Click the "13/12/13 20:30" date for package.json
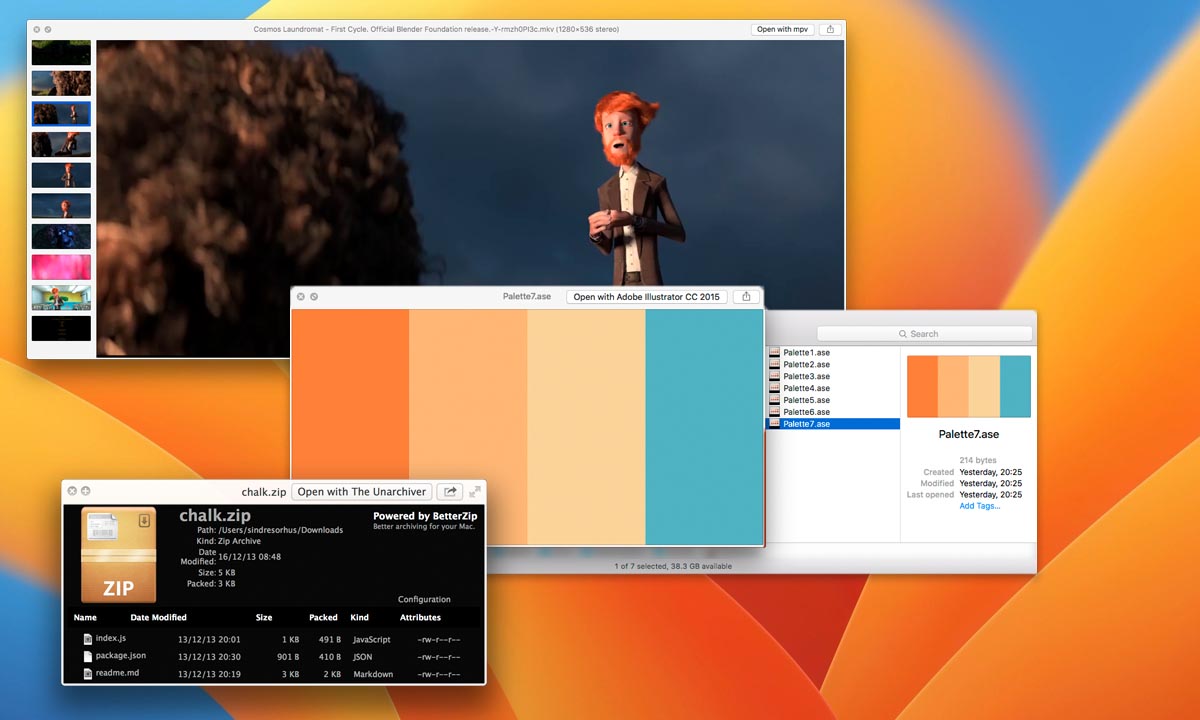 pyautogui.click(x=209, y=657)
